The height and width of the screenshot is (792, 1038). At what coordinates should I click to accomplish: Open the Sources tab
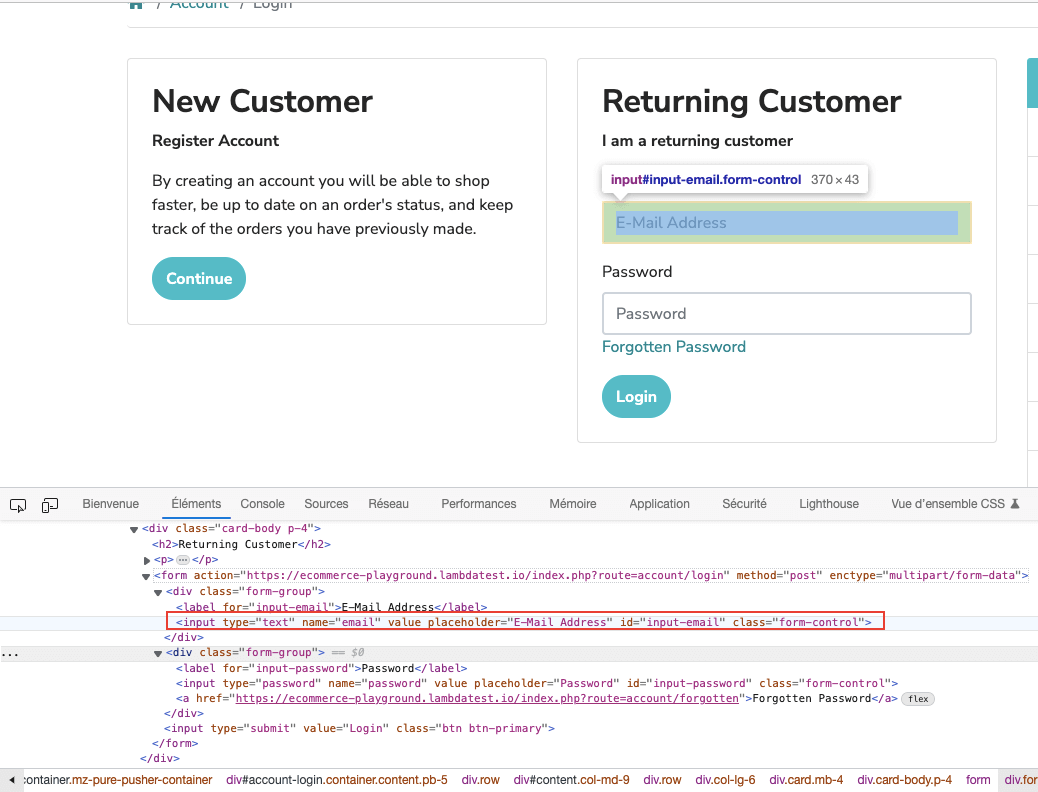pos(326,504)
